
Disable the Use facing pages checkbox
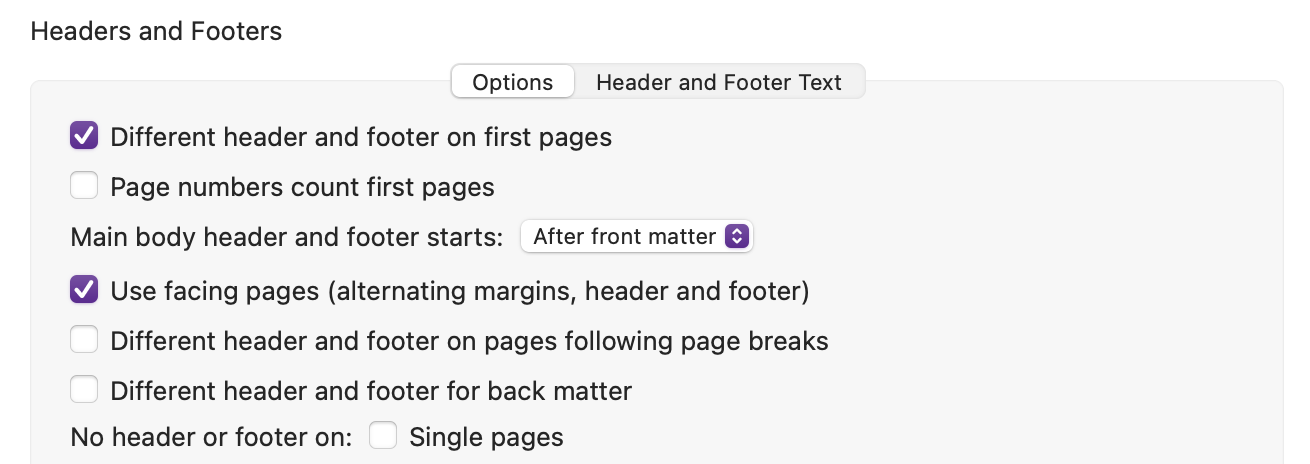(84, 290)
